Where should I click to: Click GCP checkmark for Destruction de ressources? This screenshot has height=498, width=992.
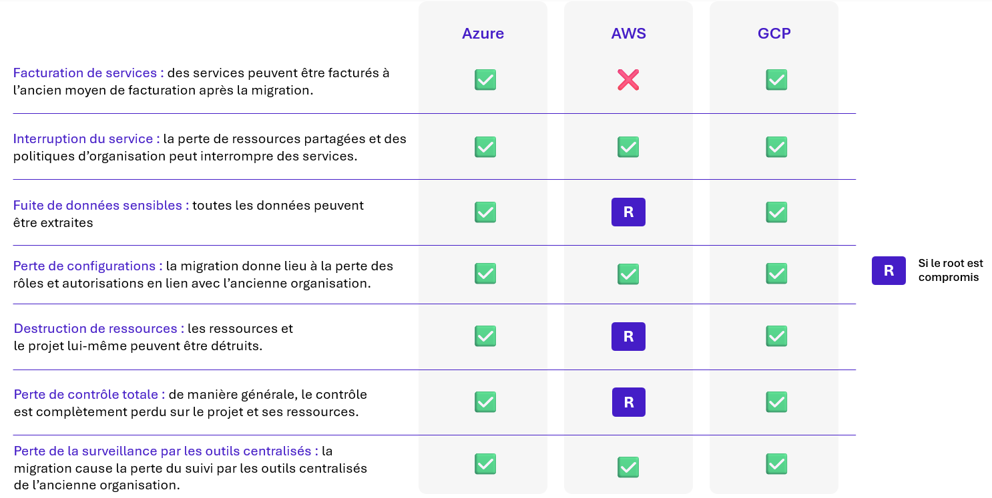[x=776, y=336]
